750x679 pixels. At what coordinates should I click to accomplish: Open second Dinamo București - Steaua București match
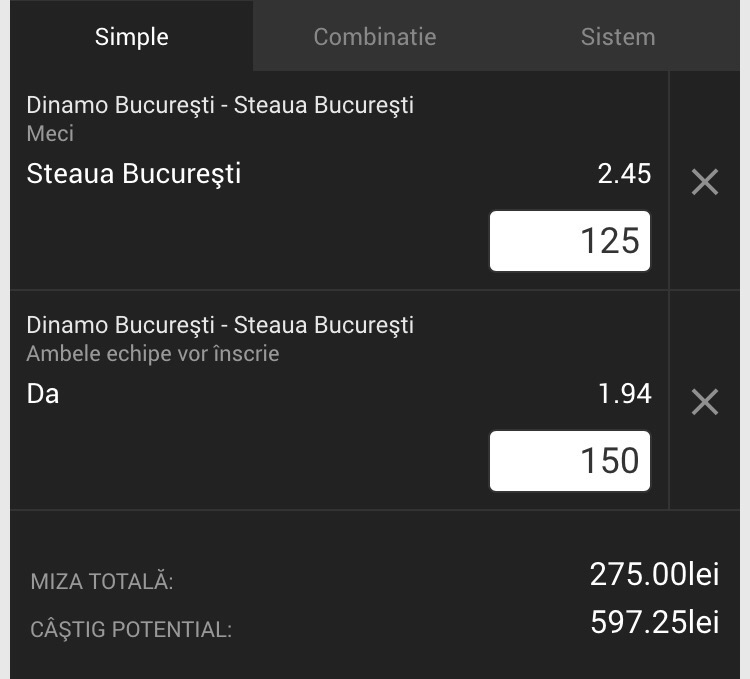(220, 325)
